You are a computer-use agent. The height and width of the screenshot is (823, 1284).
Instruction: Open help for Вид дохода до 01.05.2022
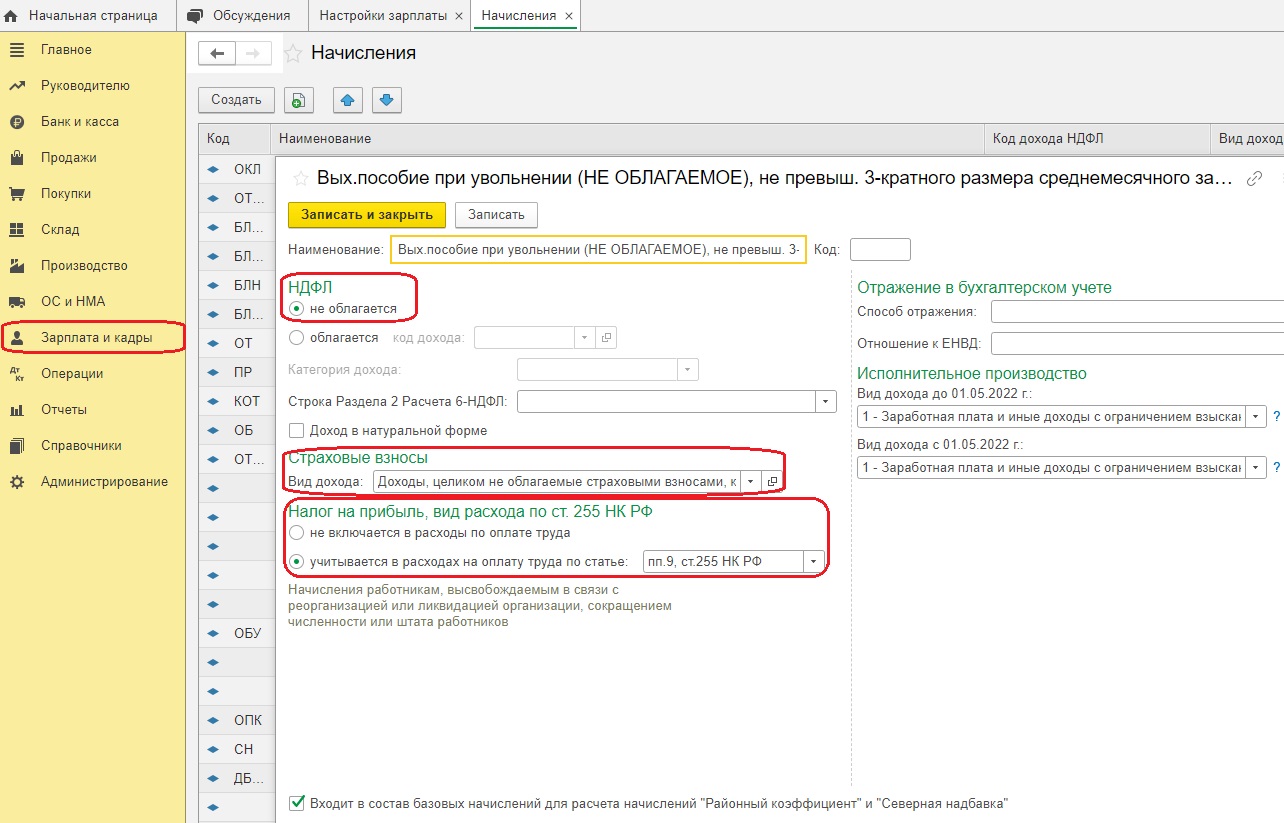[x=1277, y=416]
